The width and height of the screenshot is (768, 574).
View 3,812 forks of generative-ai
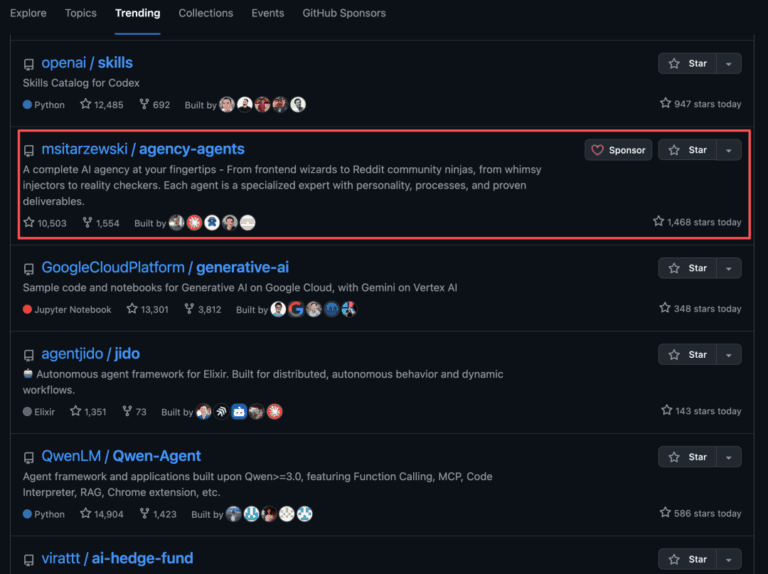click(x=203, y=309)
